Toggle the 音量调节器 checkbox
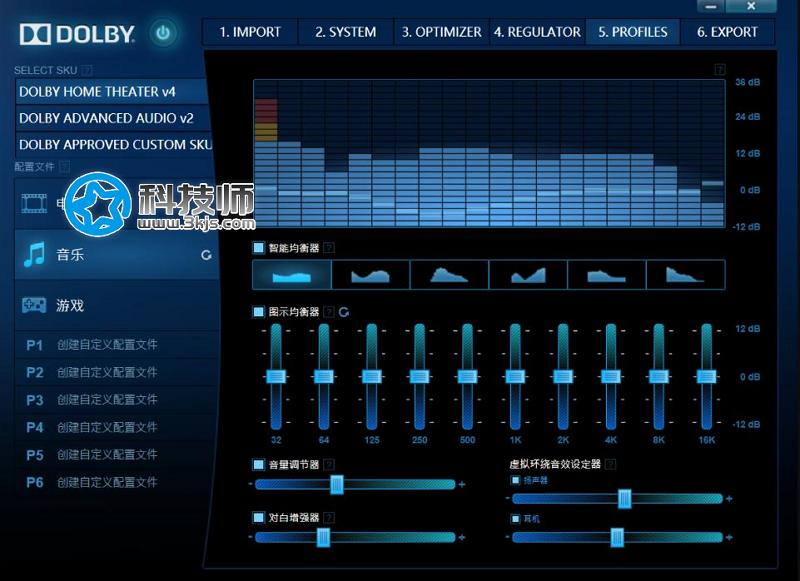800x581 pixels. tap(259, 464)
